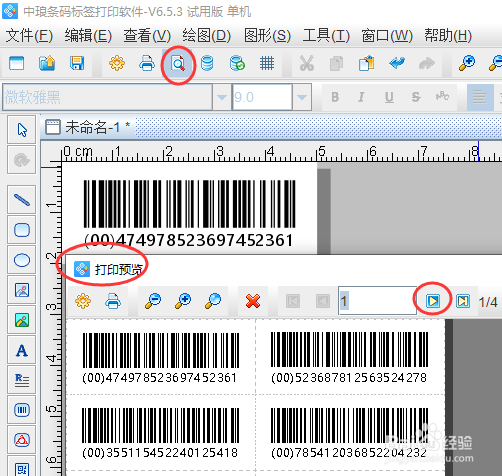
Task: Go to previous page in print preview
Action: (x=323, y=301)
